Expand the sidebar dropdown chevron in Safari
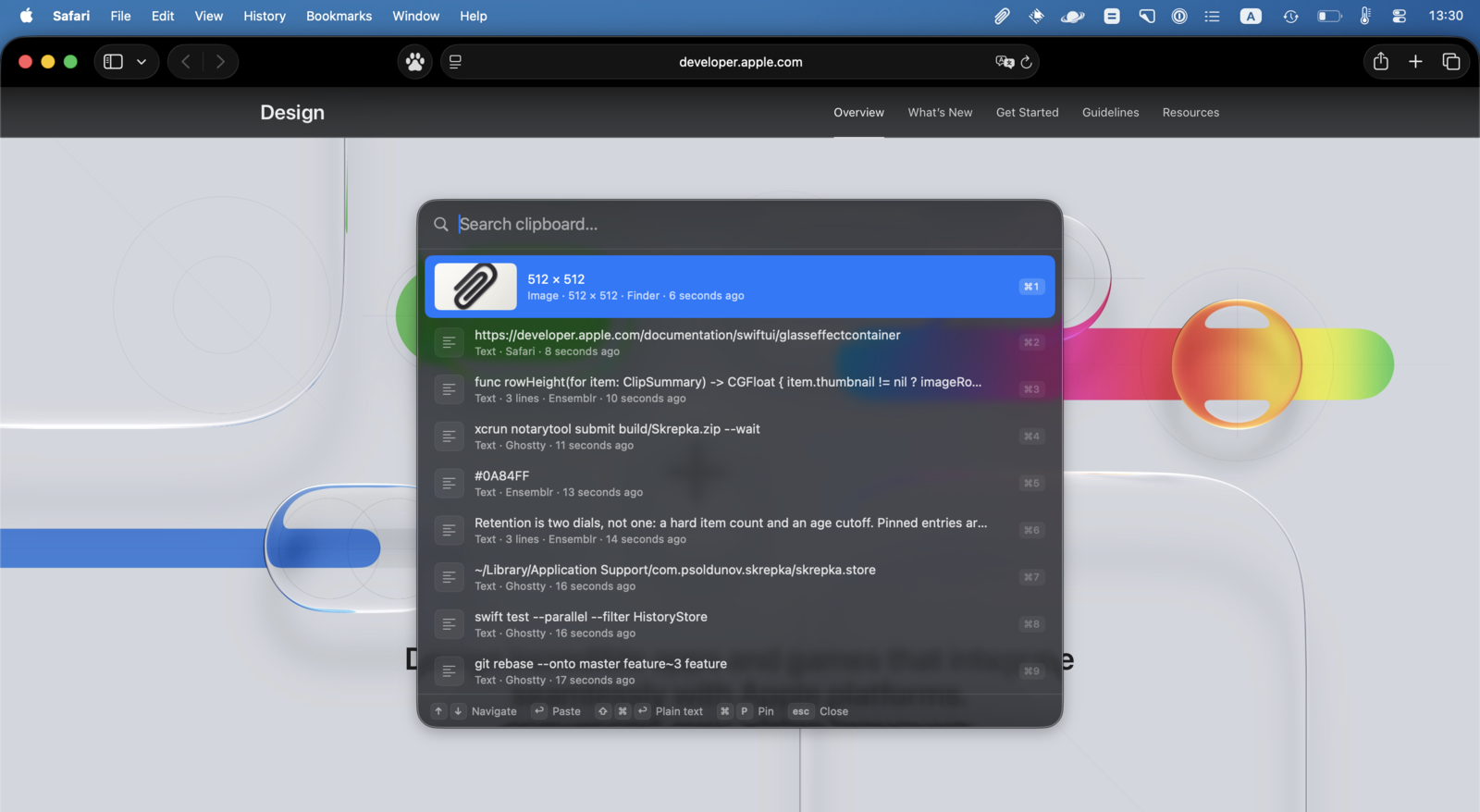 point(142,62)
